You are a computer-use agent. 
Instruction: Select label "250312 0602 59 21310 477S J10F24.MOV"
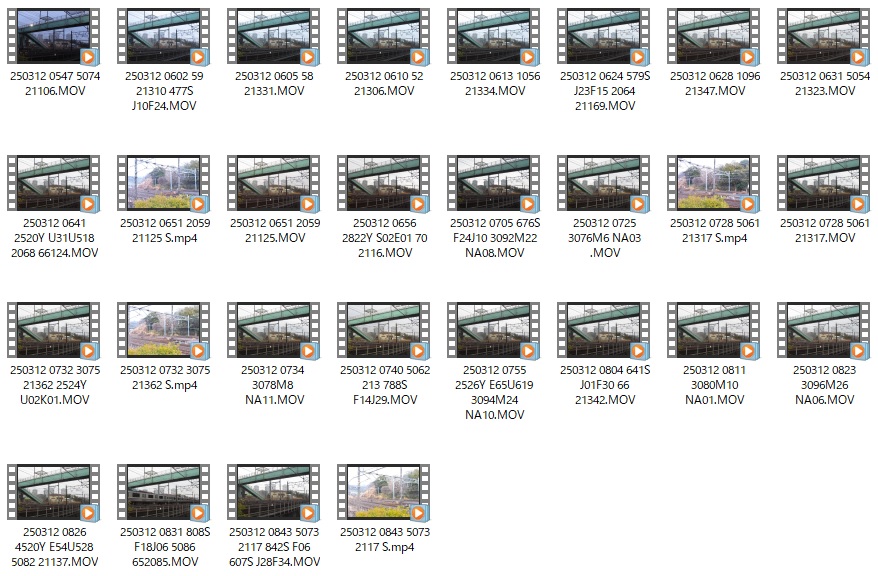tap(164, 91)
